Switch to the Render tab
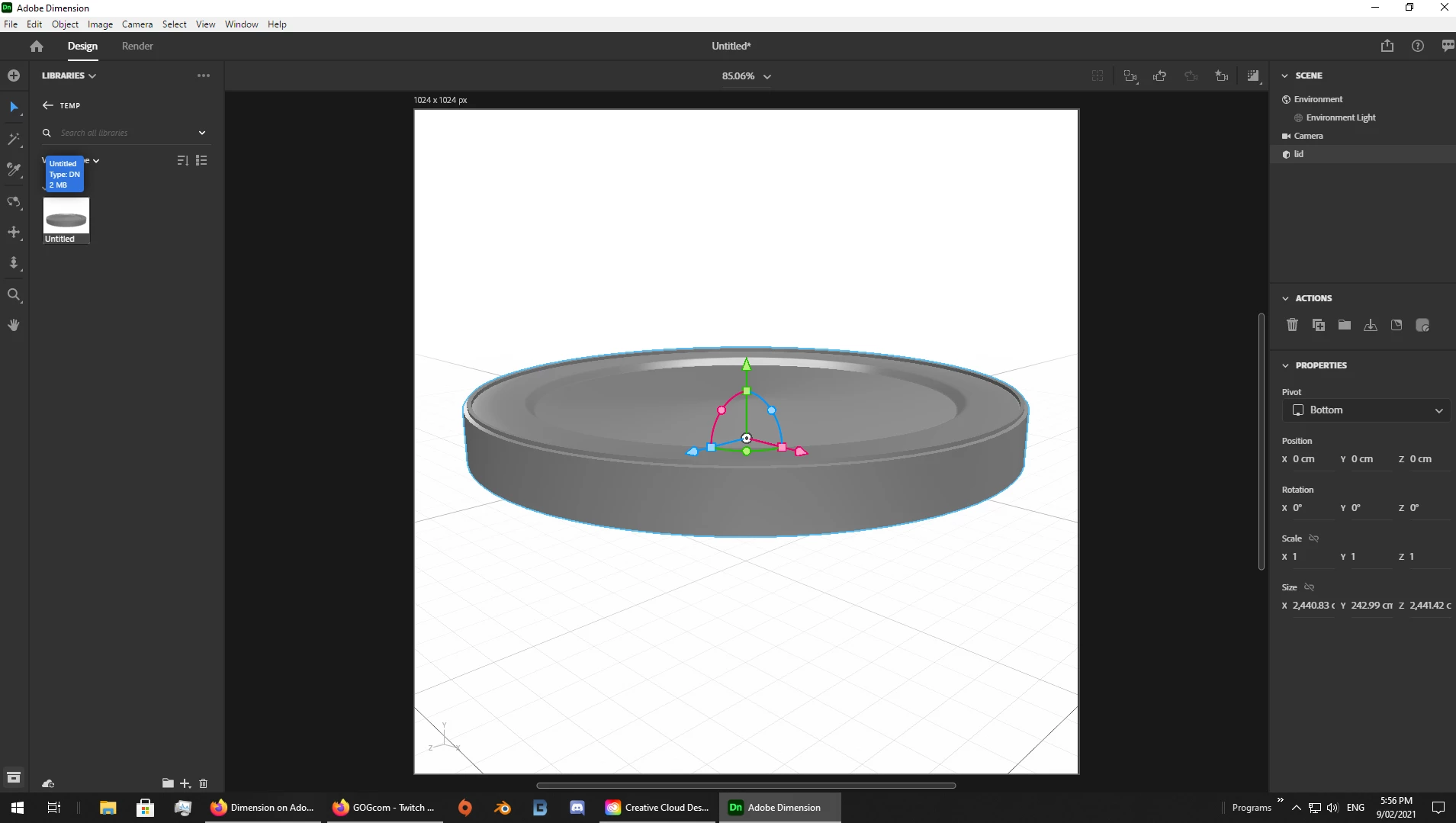Screen dimensions: 1456x823 (x=137, y=46)
